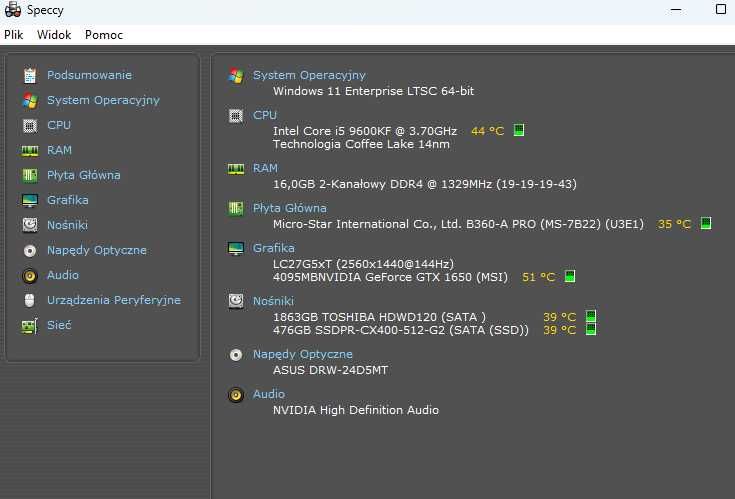
Task: Click the NVIDIA High Definition Audio text
Action: pyautogui.click(x=356, y=410)
